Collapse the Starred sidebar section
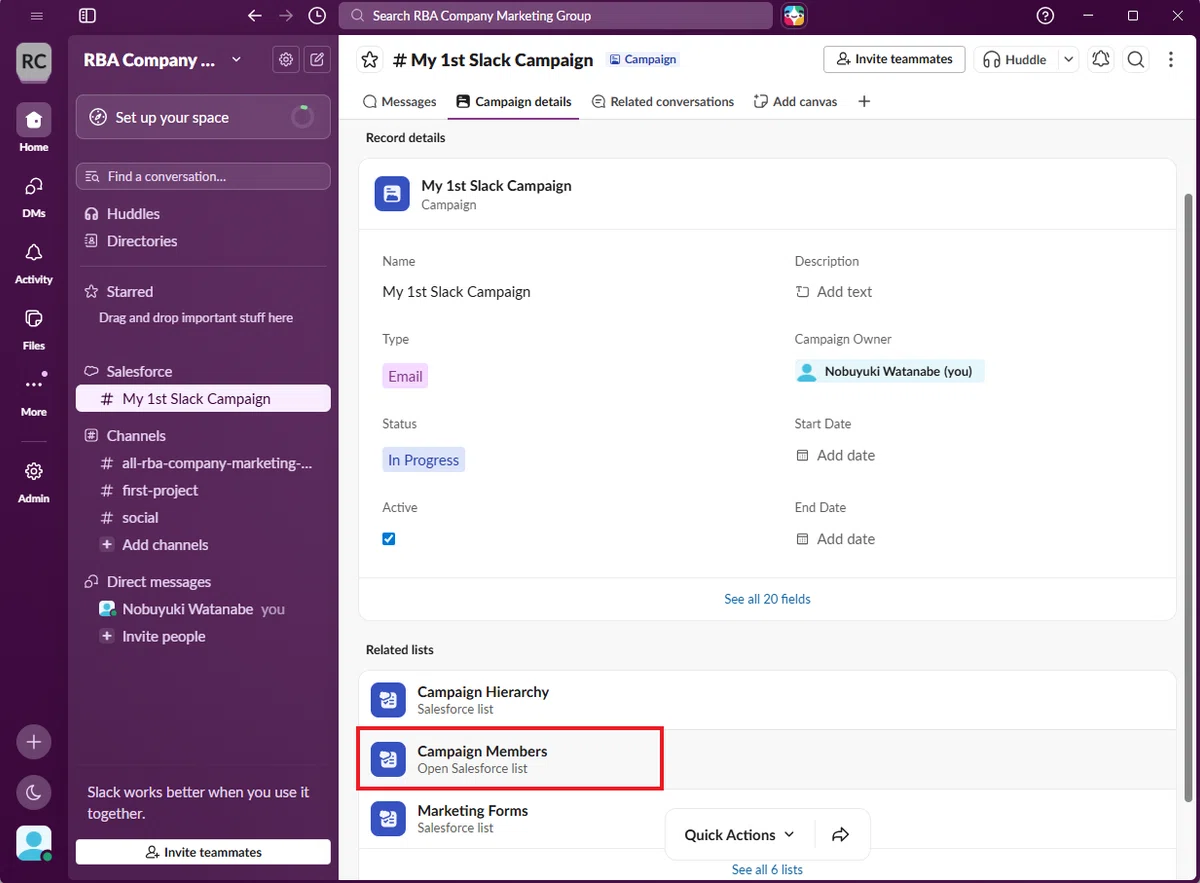This screenshot has height=883, width=1200. click(x=118, y=292)
